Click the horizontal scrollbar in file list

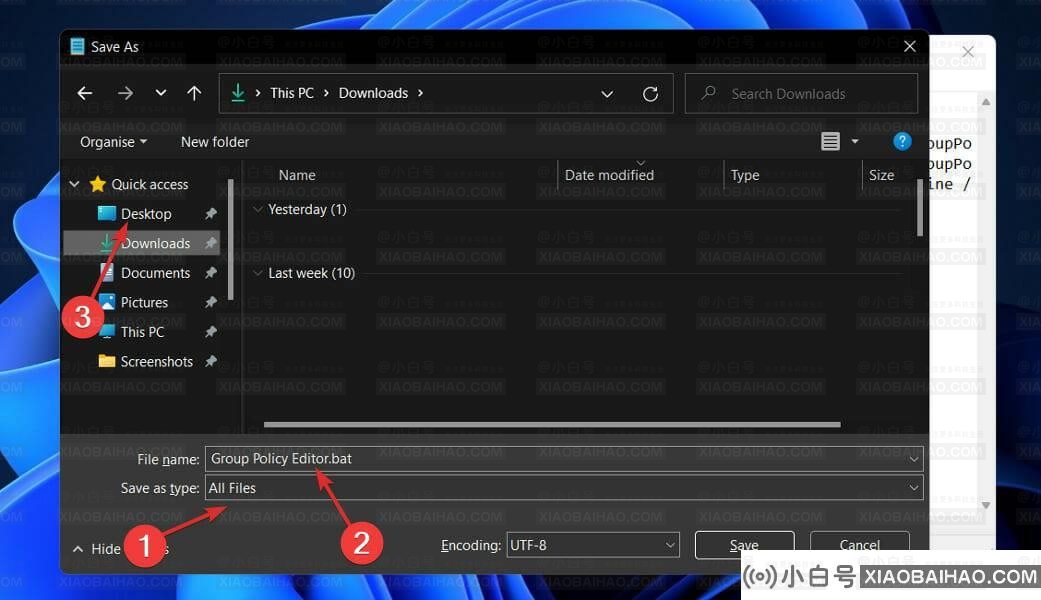pyautogui.click(x=552, y=424)
